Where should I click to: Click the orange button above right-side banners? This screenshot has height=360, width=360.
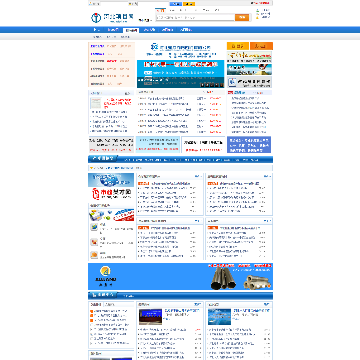point(261,46)
